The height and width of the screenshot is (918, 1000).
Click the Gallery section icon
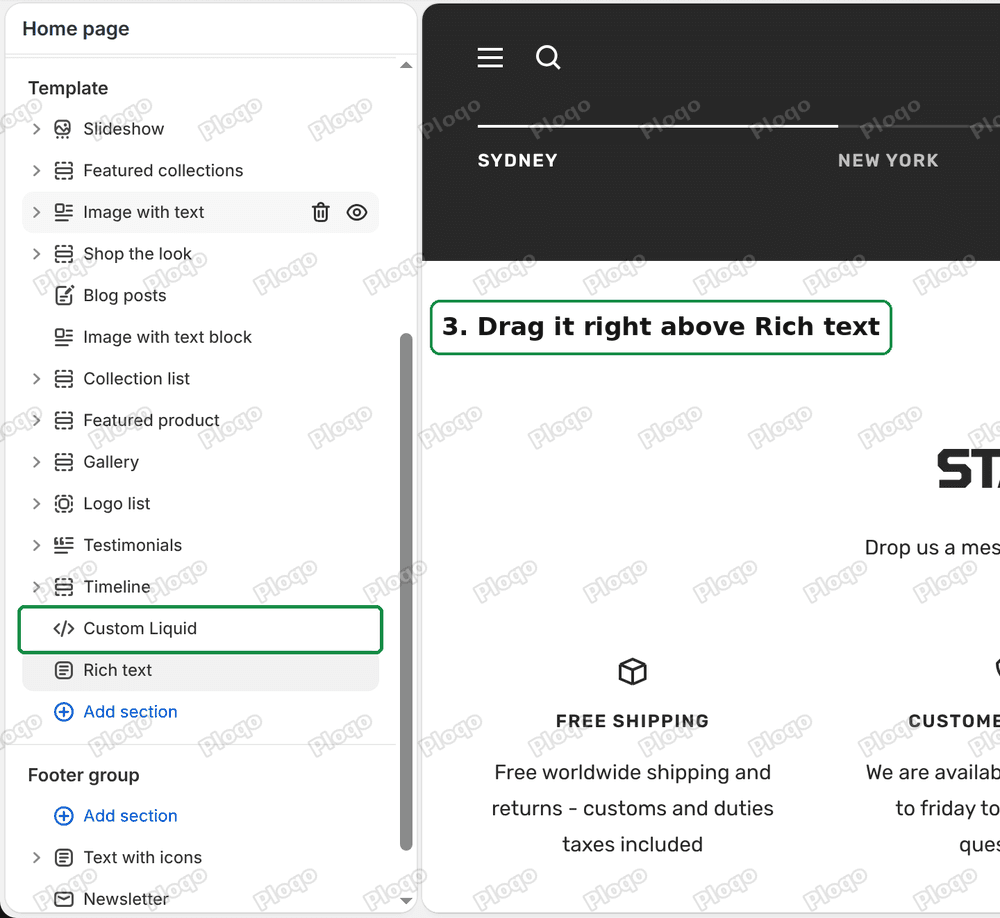(63, 462)
